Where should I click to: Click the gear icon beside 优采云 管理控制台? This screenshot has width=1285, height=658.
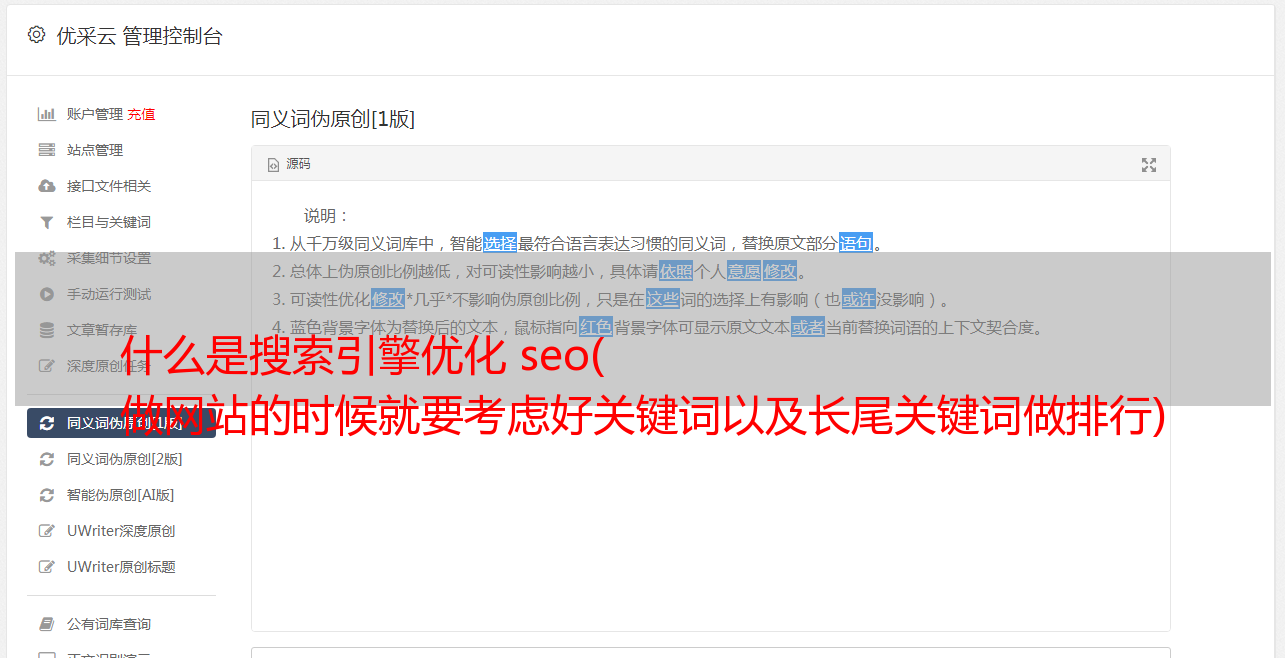pos(37,35)
